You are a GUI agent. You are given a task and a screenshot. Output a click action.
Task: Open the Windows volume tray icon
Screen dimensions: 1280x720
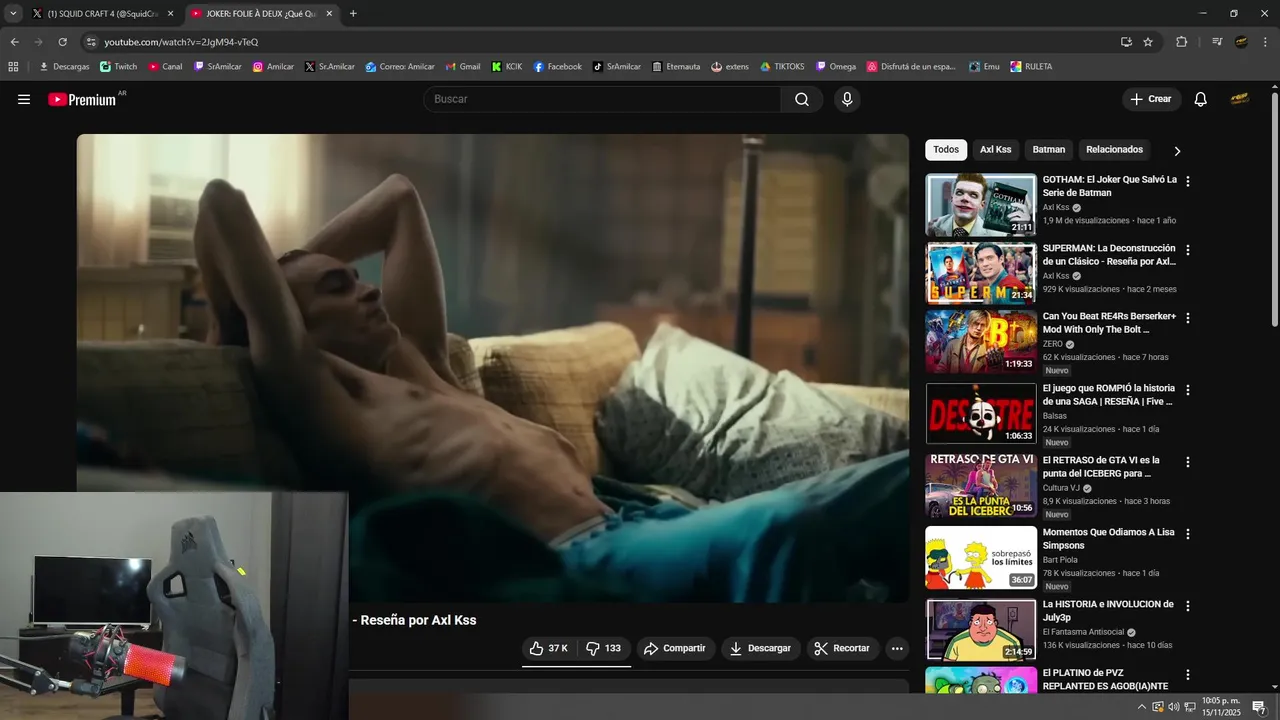[1173, 707]
